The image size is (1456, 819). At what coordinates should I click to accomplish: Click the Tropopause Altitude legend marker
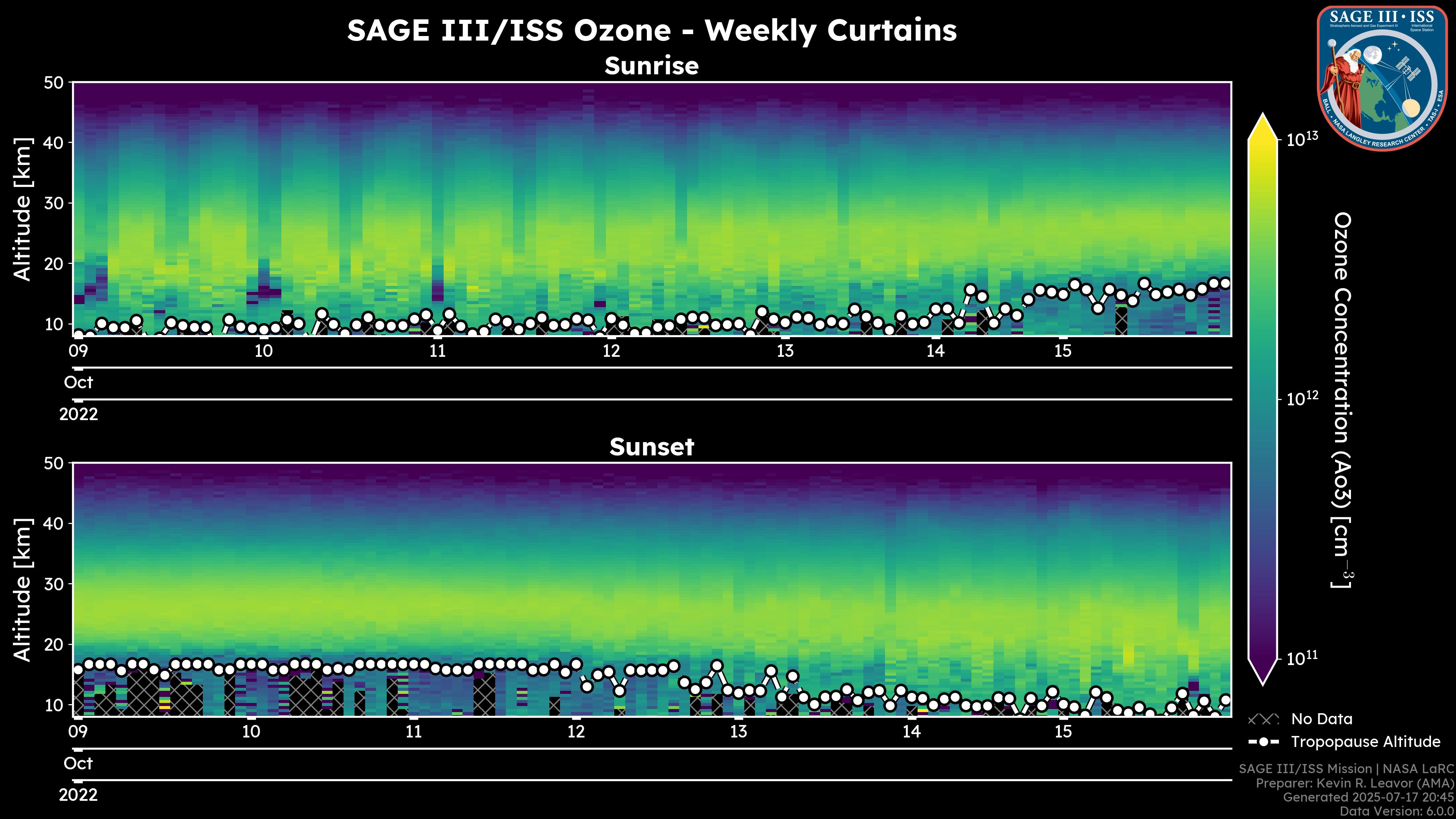coord(1263,742)
